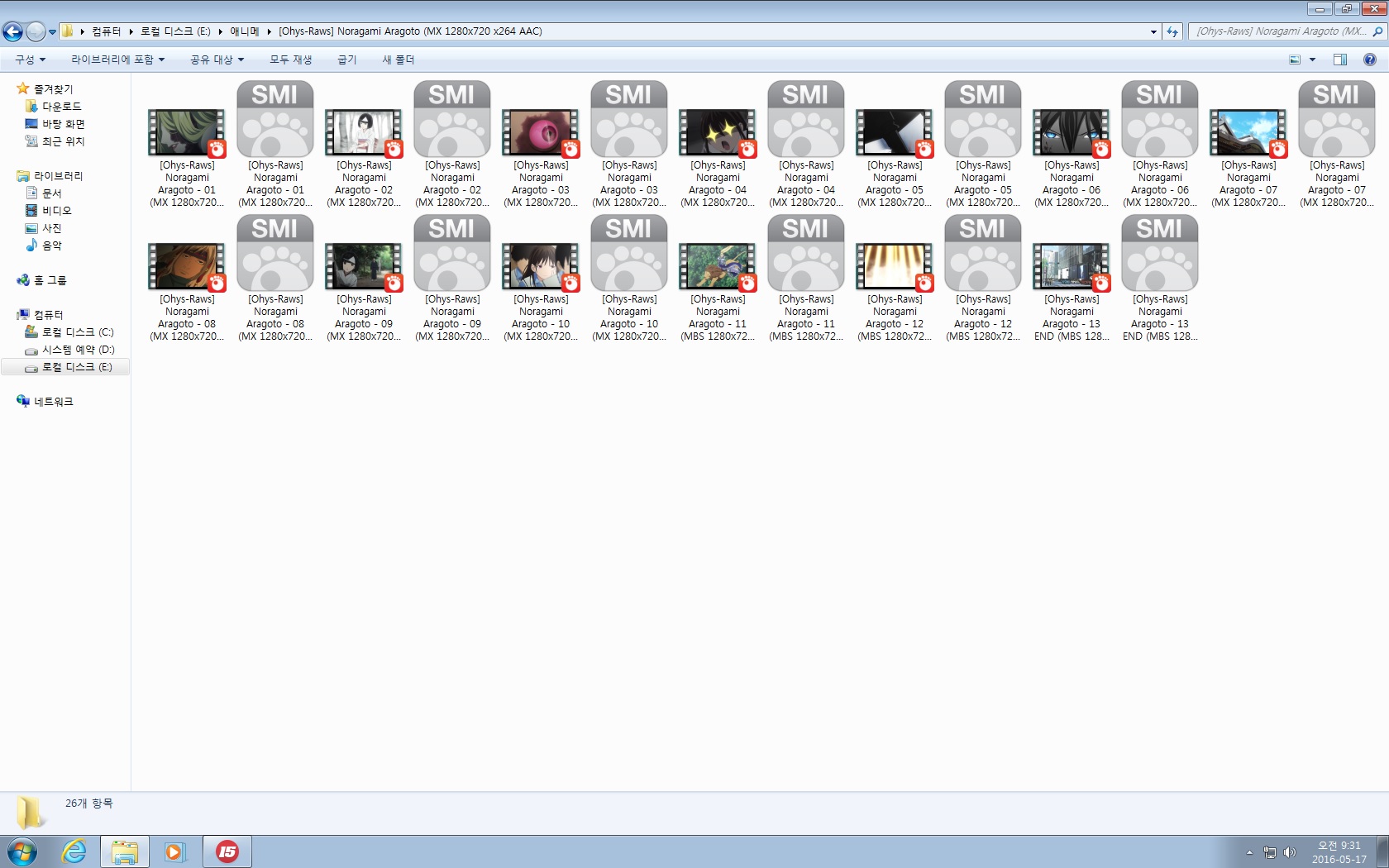Screen dimensions: 1389x868
Task: Select the Aragoto - 01 SMI subtitle file
Action: point(275,119)
